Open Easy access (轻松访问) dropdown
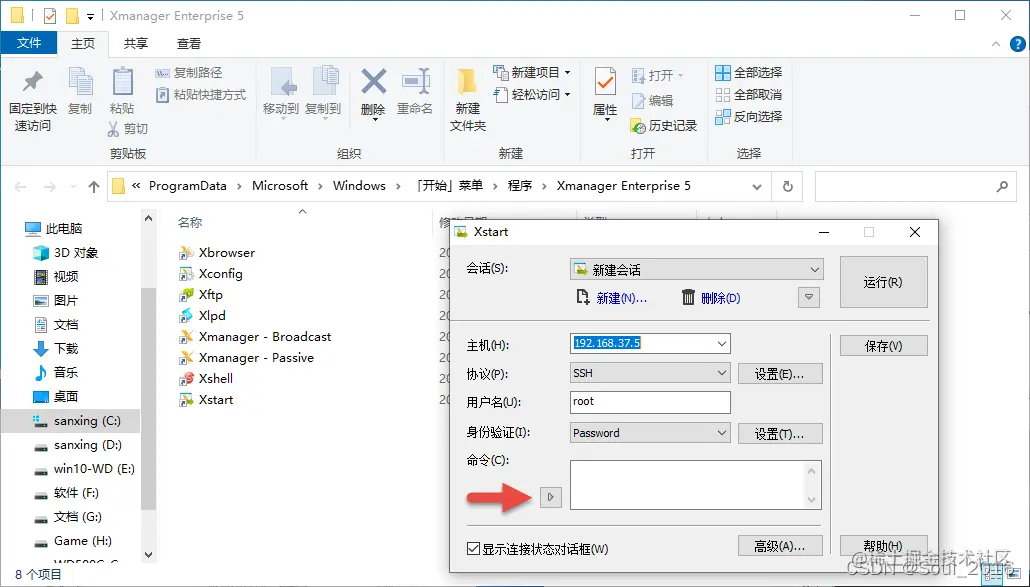The width and height of the screenshot is (1030, 587). 531,95
